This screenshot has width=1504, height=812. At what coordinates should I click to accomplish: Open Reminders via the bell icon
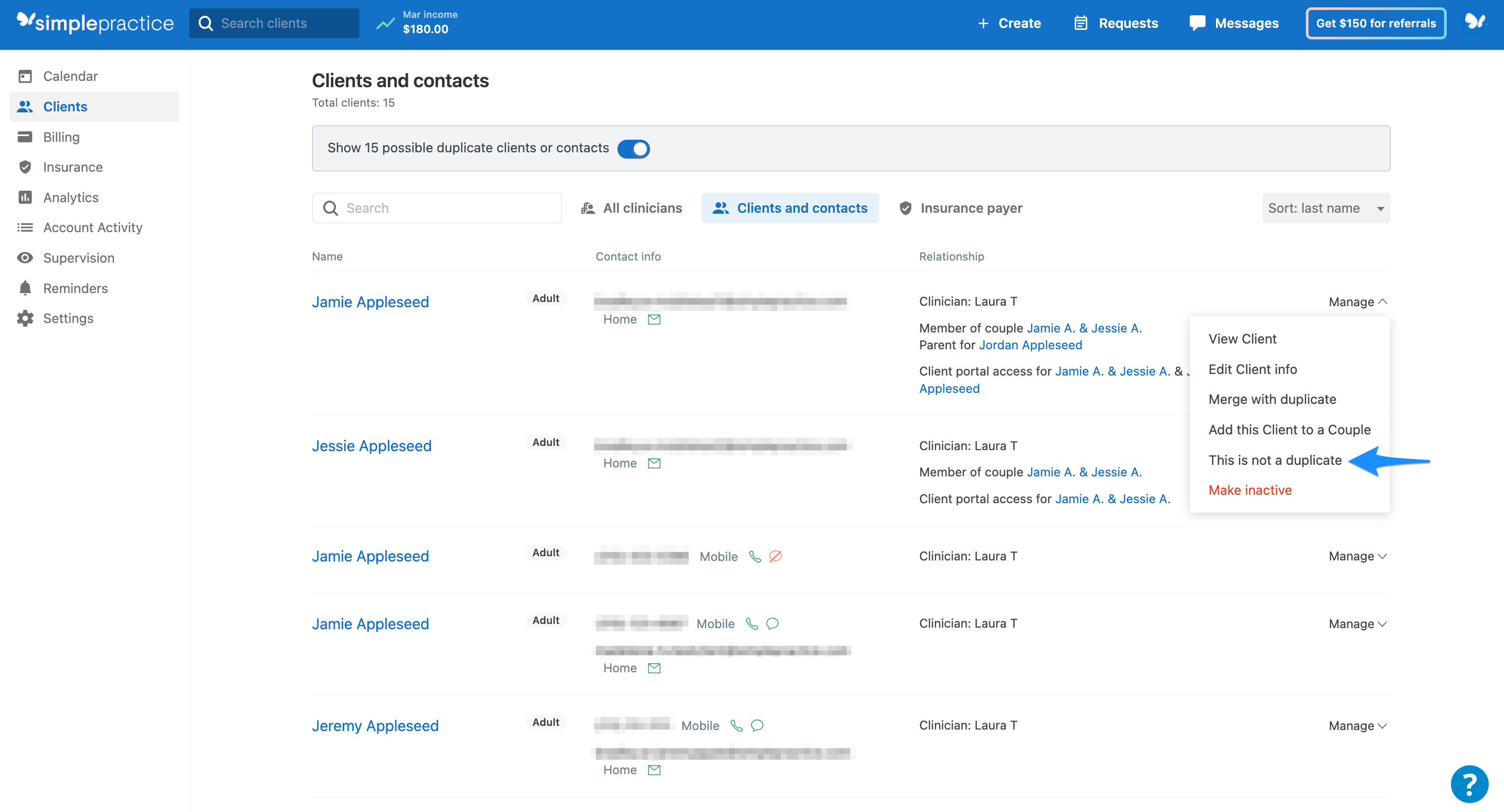[26, 288]
